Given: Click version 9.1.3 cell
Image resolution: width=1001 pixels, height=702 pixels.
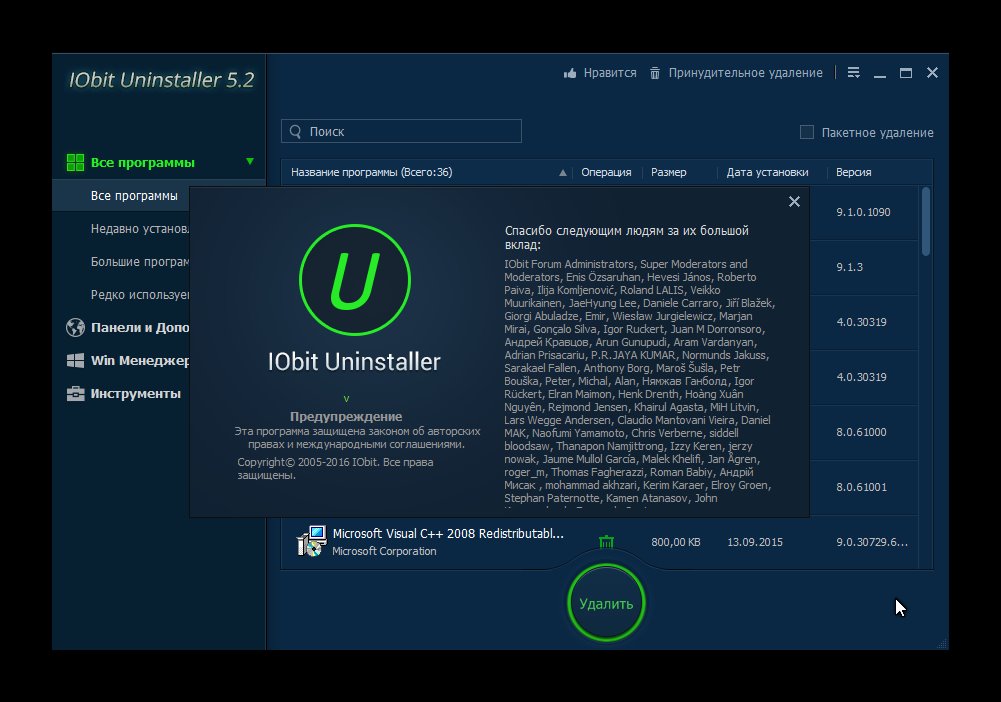Looking at the screenshot, I should 849,267.
